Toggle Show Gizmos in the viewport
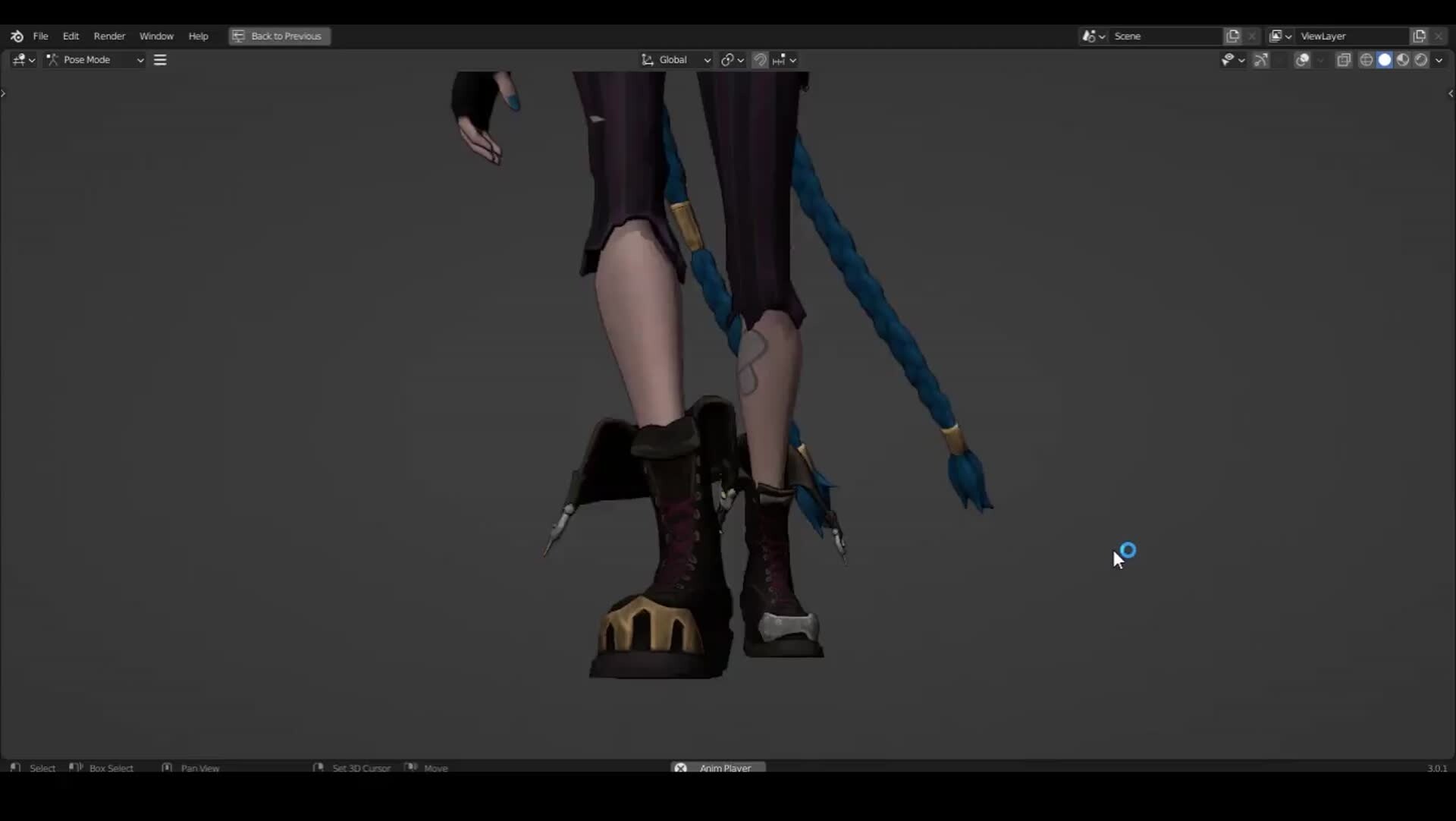Viewport: 1456px width, 821px height. coord(1260,60)
